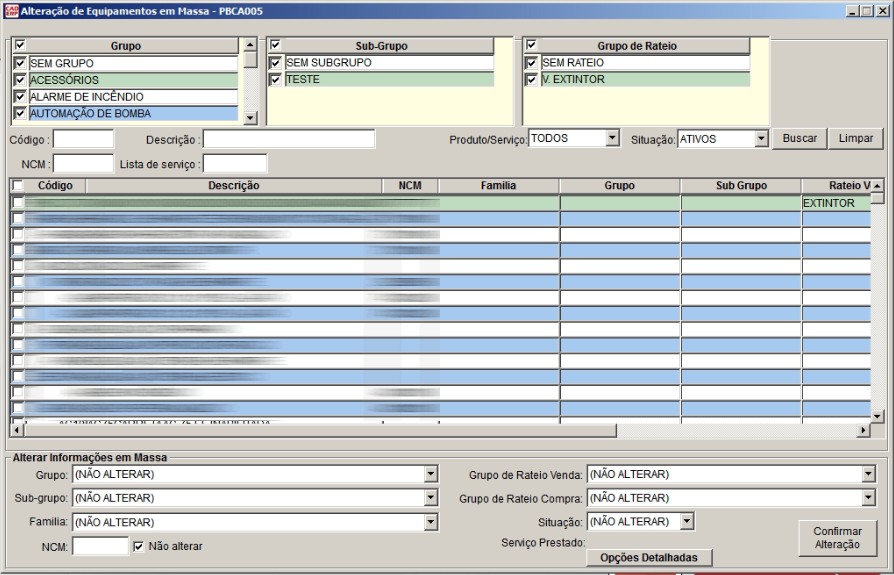
Task: Click the Sub-Grupo list header label
Action: pyautogui.click(x=381, y=46)
